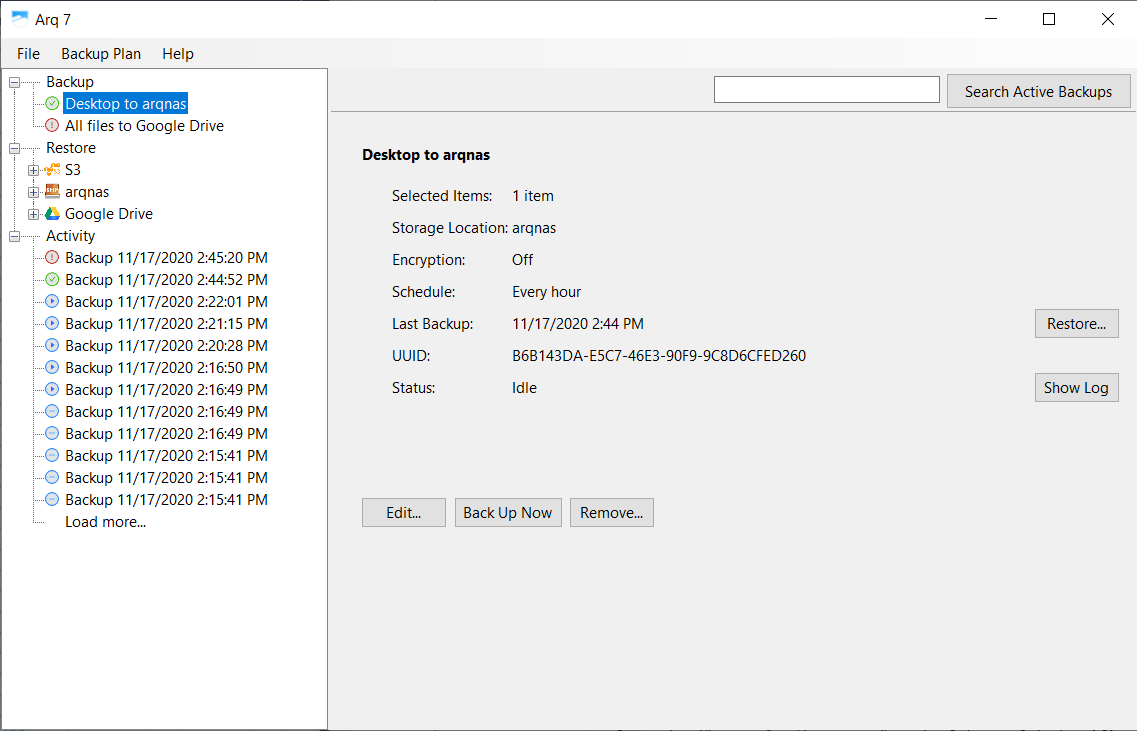Click Load more... in the Activity list

105,521
